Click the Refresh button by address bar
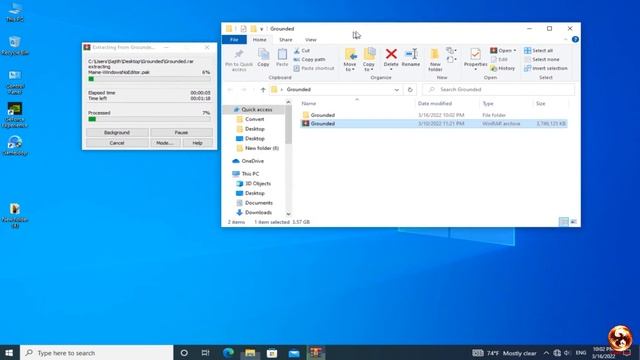640x360 pixels. (410, 89)
